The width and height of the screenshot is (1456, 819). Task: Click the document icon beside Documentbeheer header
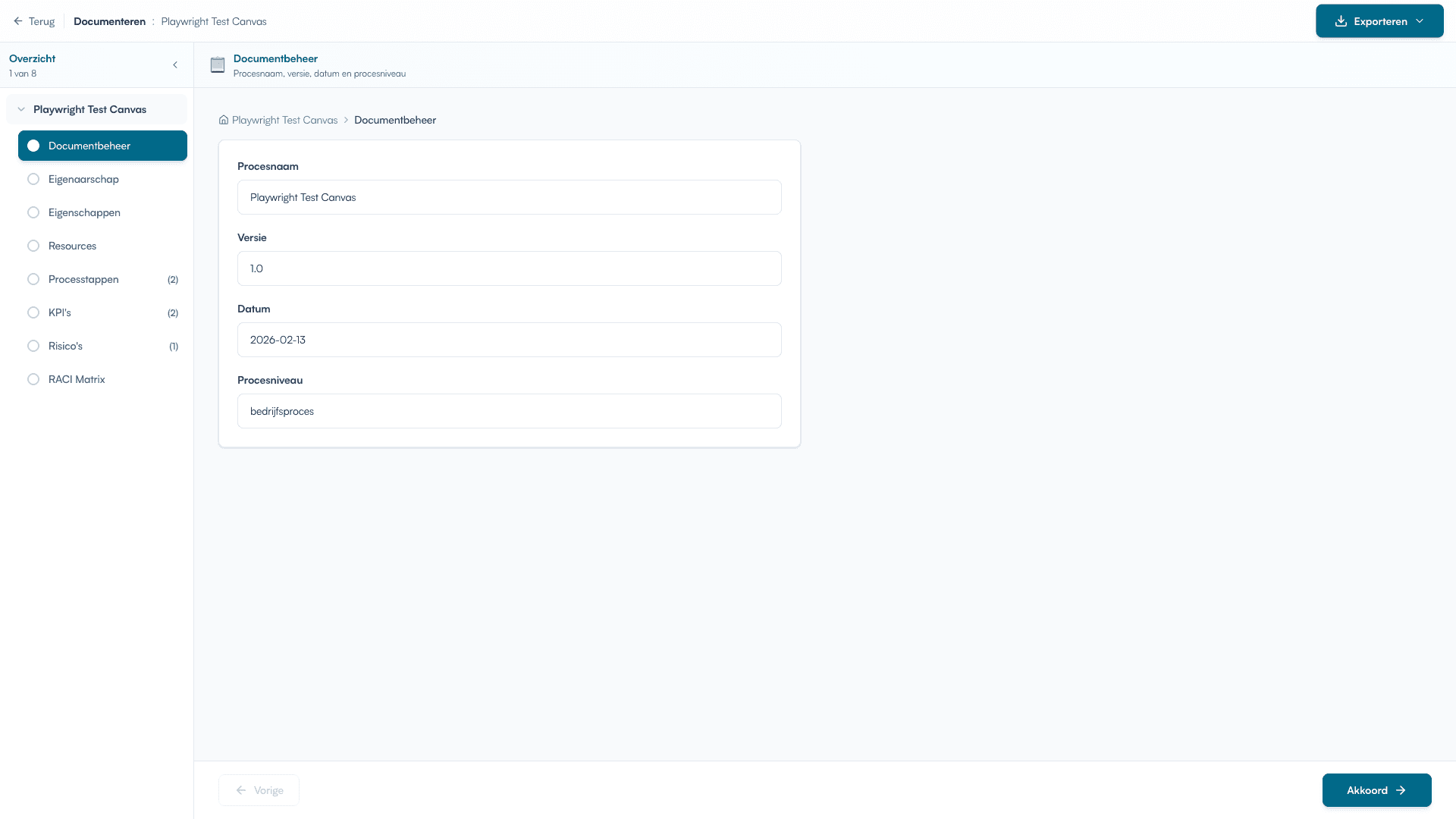pos(218,65)
